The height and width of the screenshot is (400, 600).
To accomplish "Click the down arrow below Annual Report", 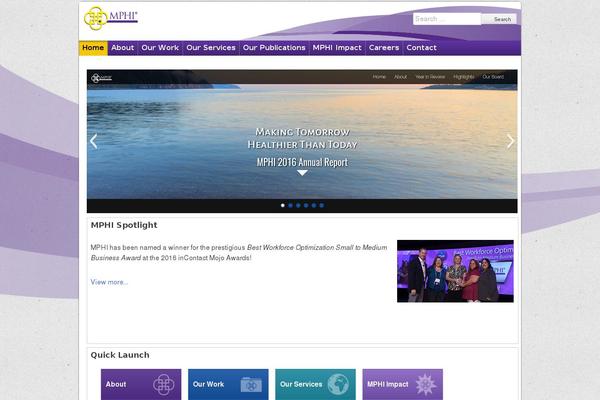I will [302, 173].
